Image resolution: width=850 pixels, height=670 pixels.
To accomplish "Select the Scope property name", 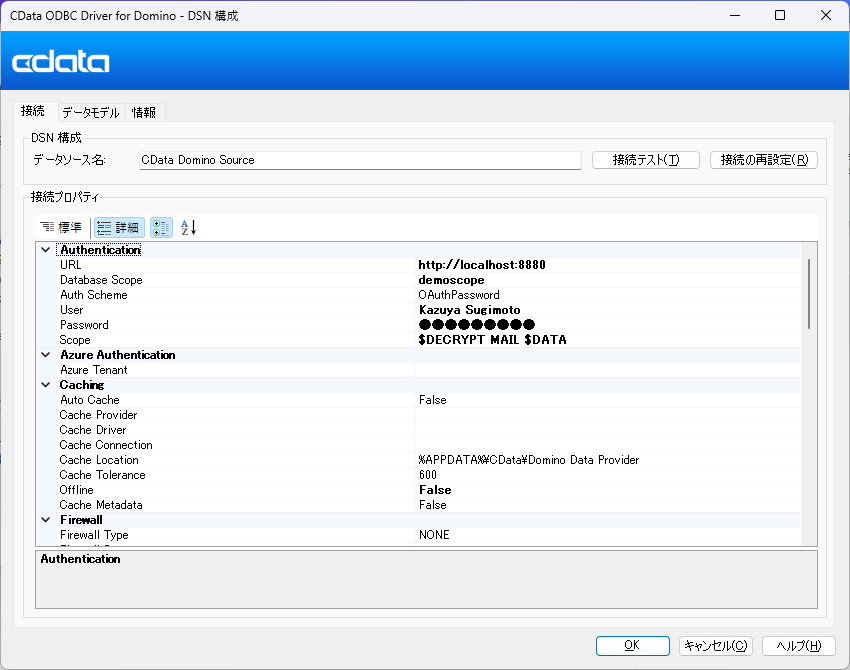I will coord(75,340).
